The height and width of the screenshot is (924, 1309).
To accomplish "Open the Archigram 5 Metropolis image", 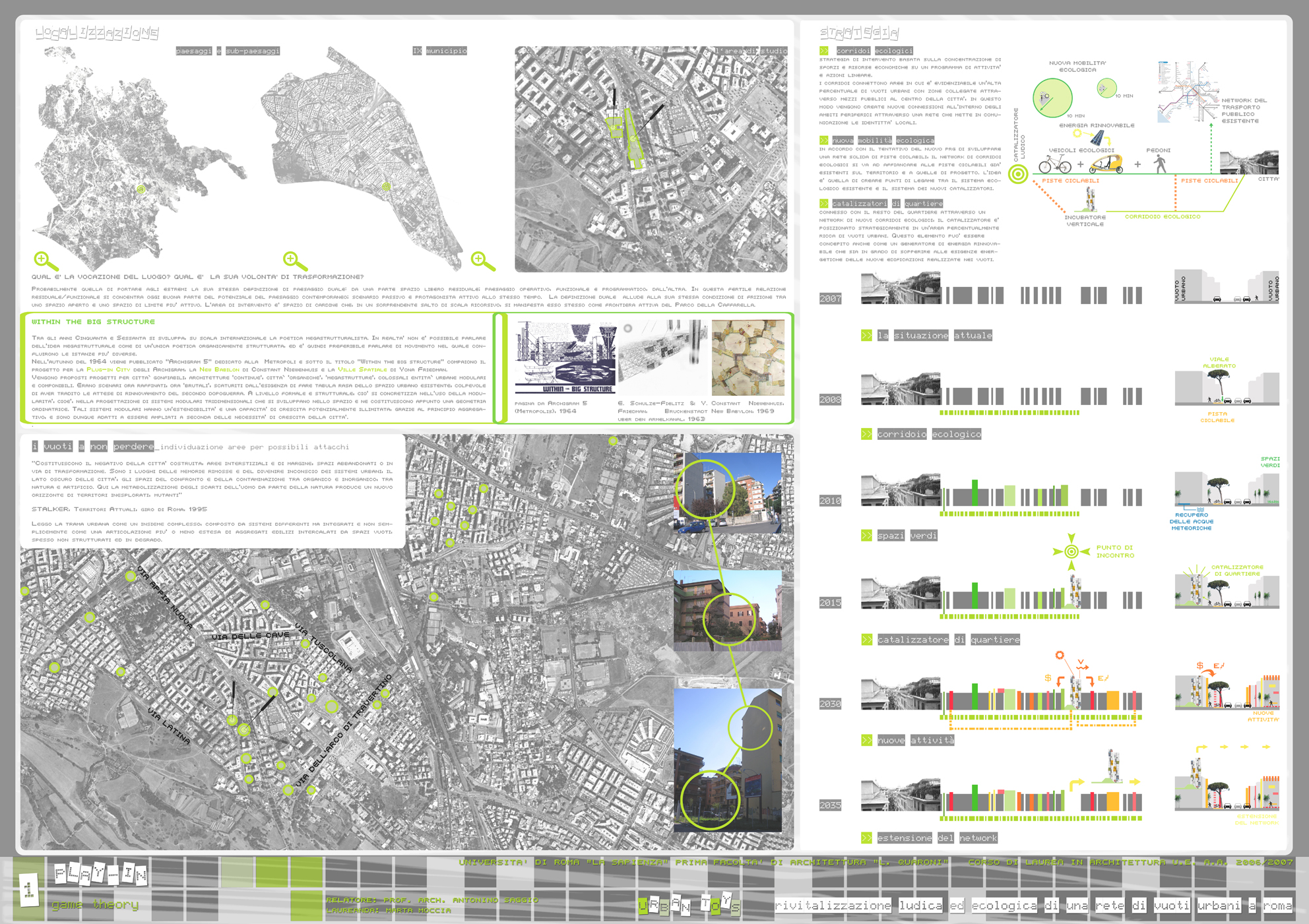I will (x=565, y=357).
